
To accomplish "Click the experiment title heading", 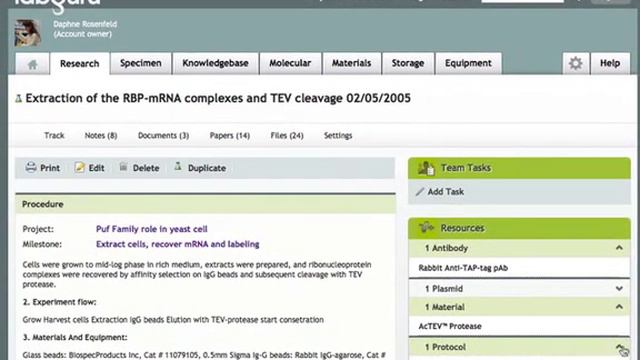I will [x=218, y=98].
